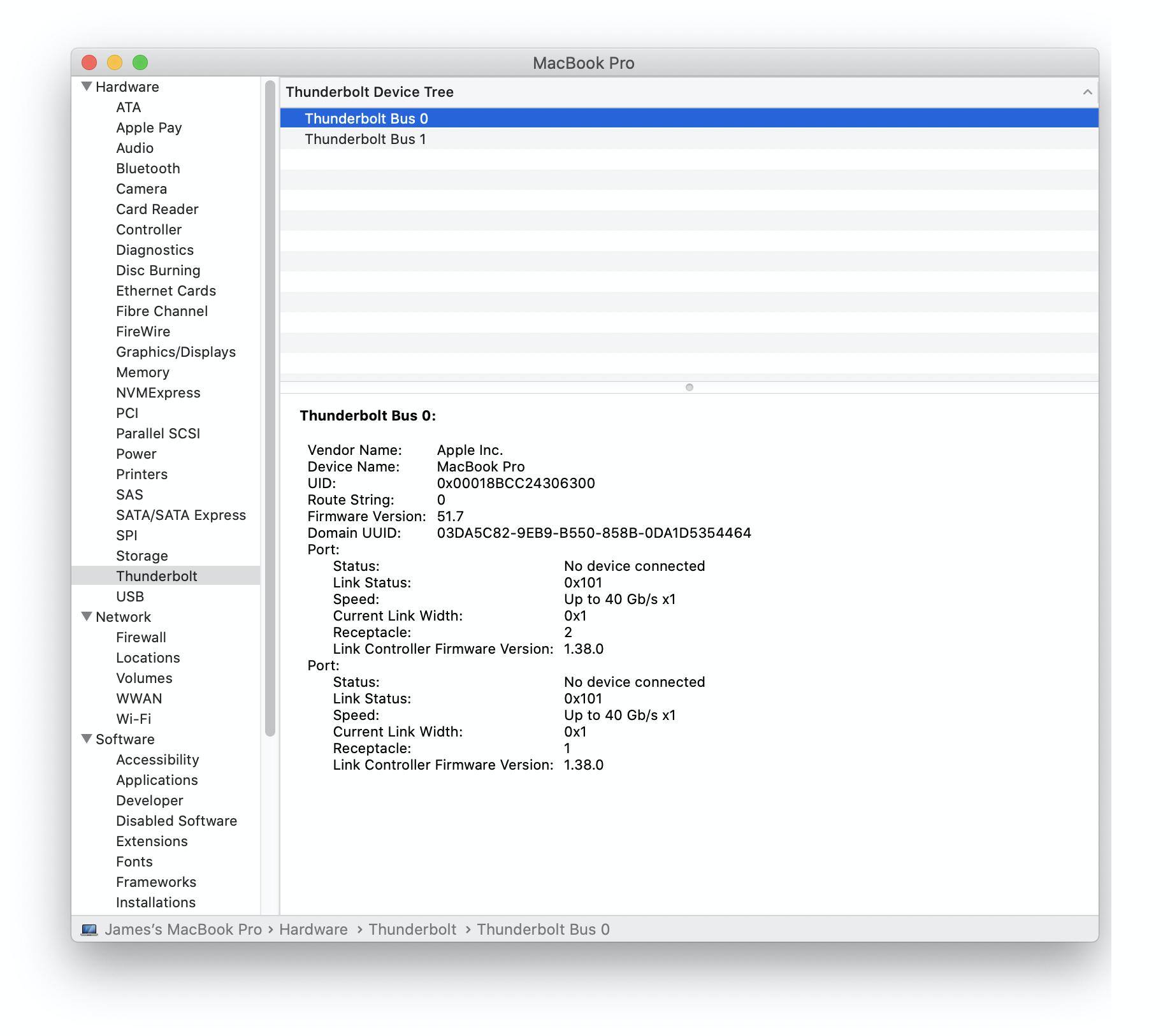
Task: Select Thunderbolt Bus 0 row
Action: pos(366,119)
